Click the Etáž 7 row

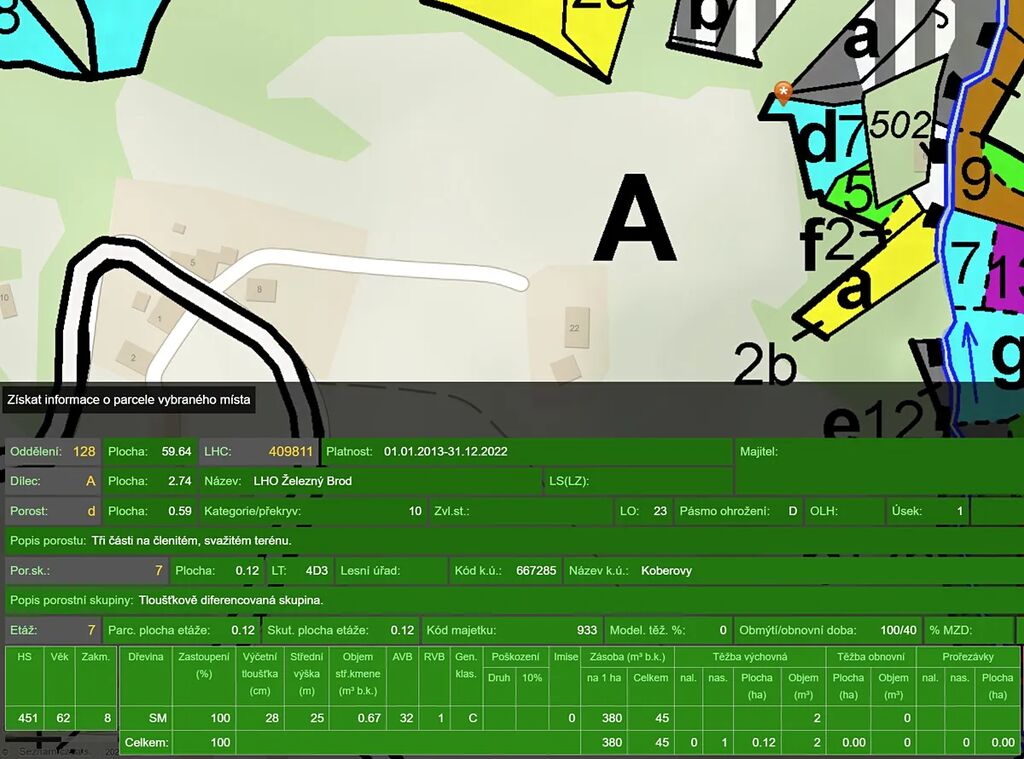point(53,630)
